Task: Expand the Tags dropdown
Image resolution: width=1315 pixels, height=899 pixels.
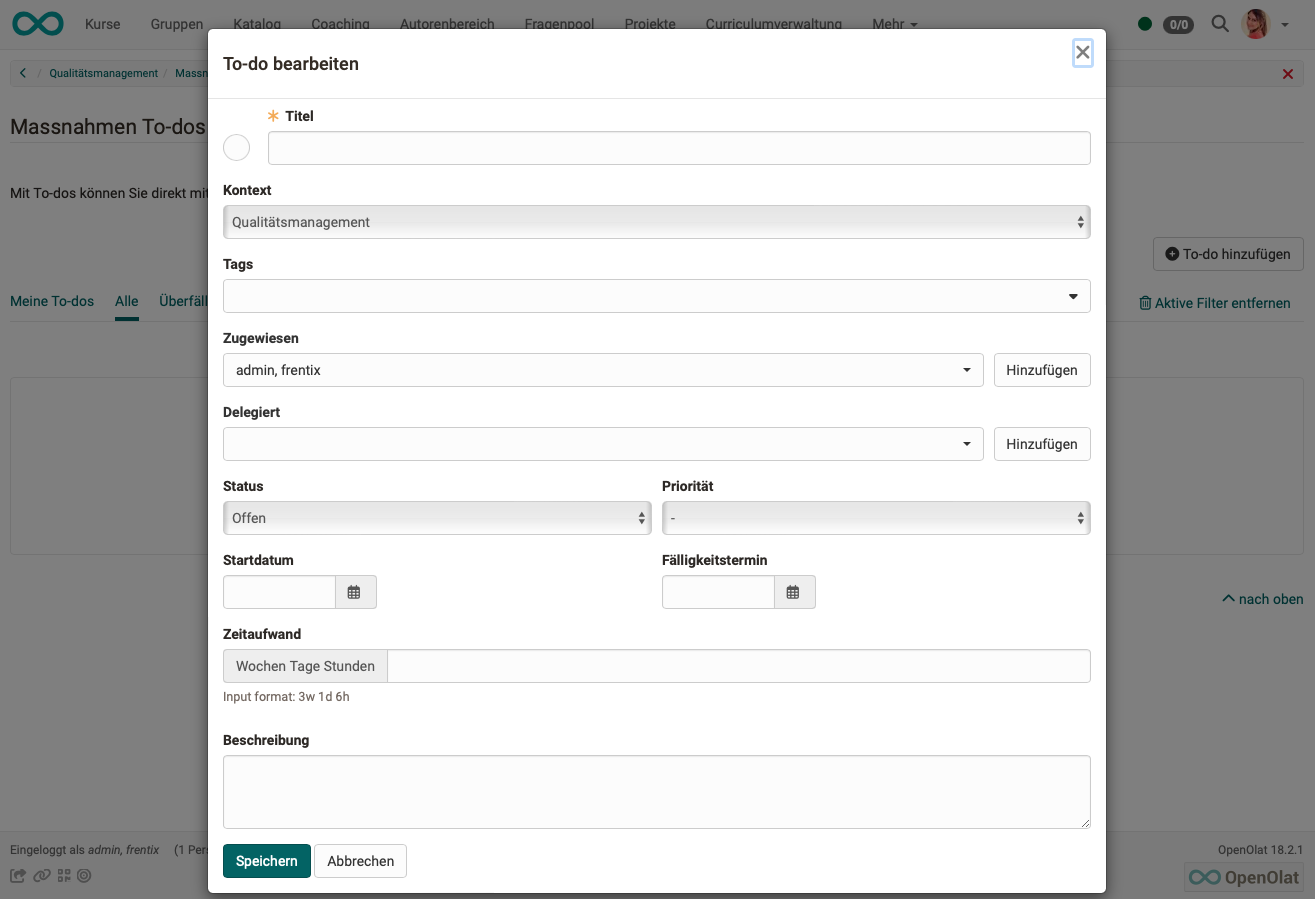Action: point(1073,296)
